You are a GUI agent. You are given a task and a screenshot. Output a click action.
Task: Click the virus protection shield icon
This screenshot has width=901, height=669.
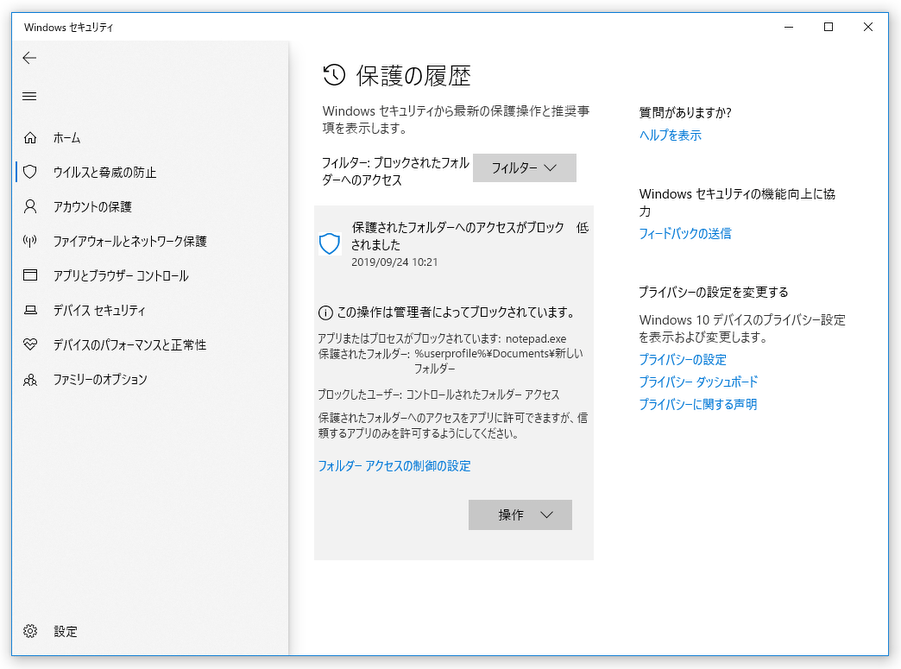point(30,172)
